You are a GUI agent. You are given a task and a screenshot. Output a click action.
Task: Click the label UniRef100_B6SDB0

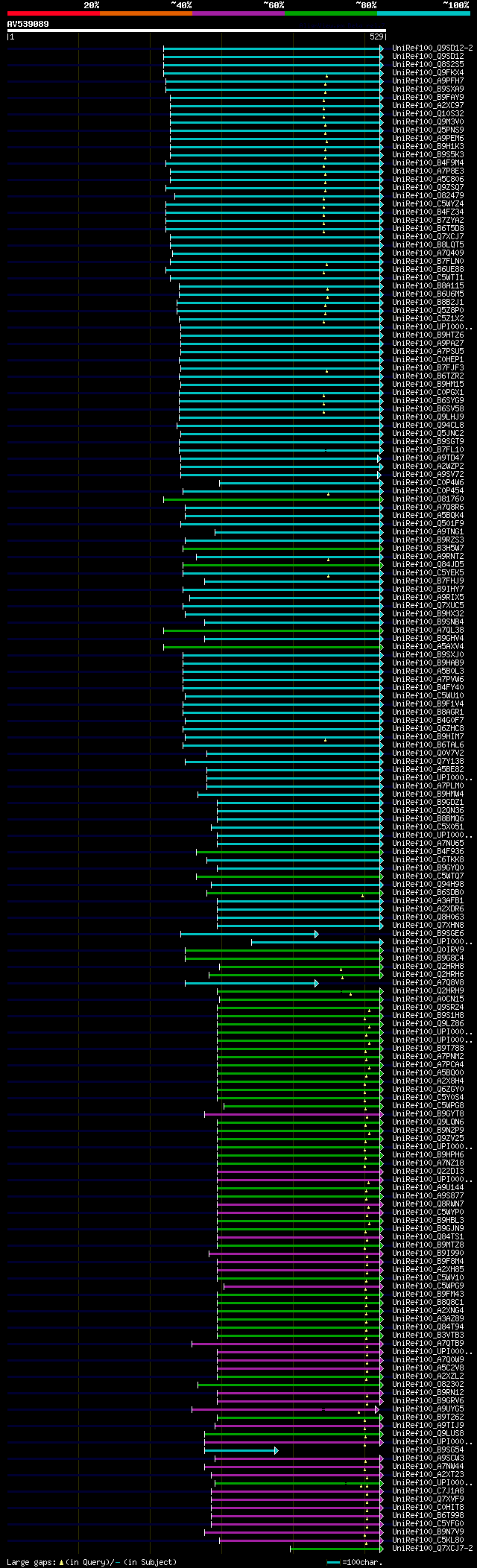pyautogui.click(x=428, y=893)
